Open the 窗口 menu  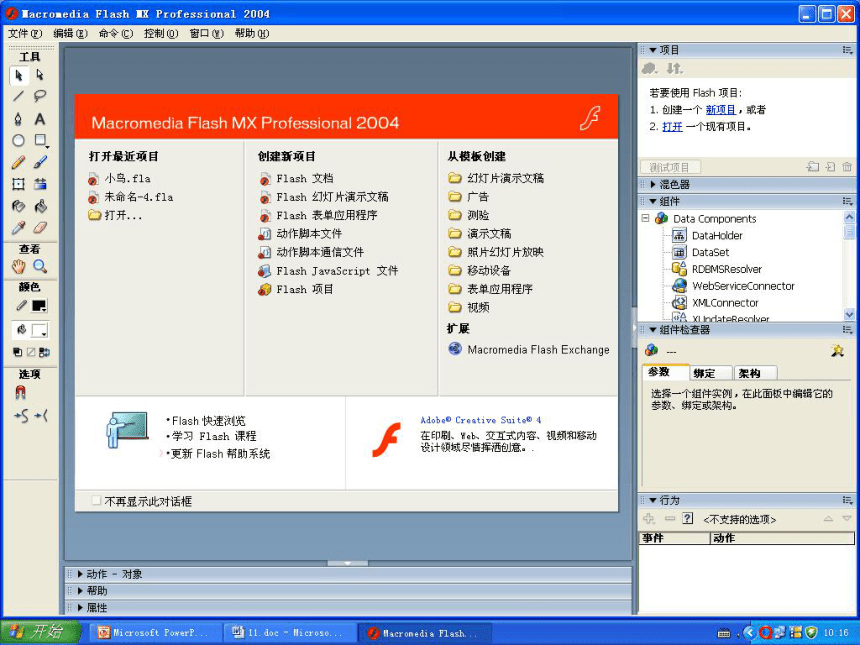tap(206, 33)
